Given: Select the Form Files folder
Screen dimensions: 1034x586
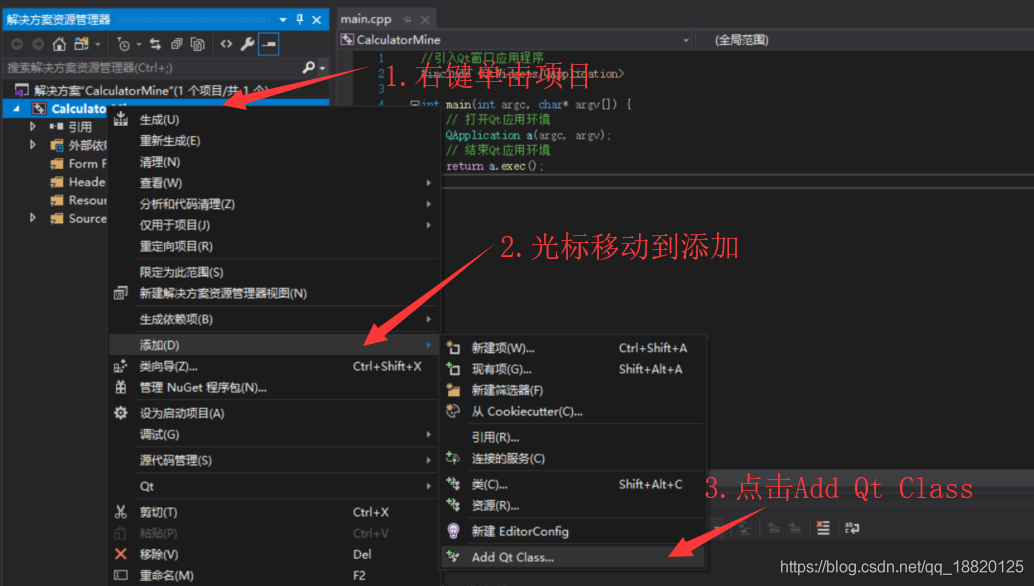Looking at the screenshot, I should point(78,163).
